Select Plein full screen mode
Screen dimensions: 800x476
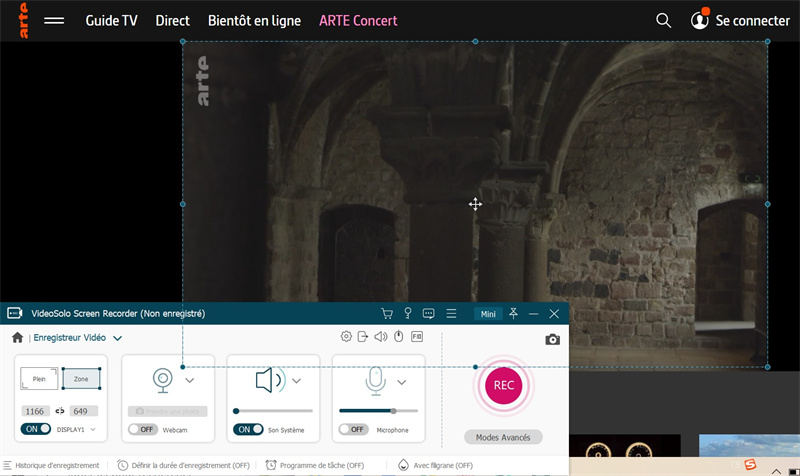(39, 379)
